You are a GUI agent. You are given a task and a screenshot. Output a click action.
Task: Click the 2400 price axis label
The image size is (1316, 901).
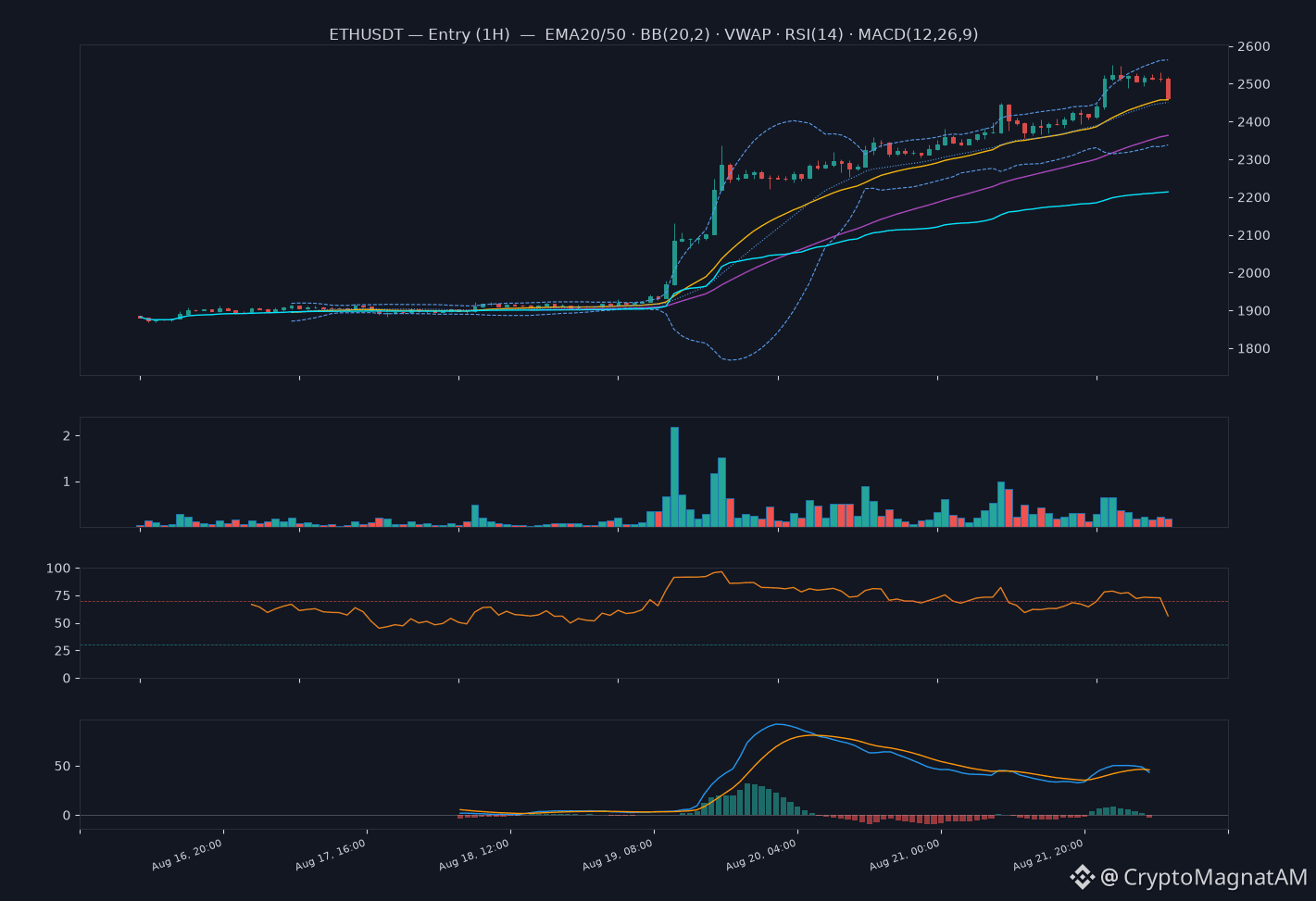(1252, 122)
